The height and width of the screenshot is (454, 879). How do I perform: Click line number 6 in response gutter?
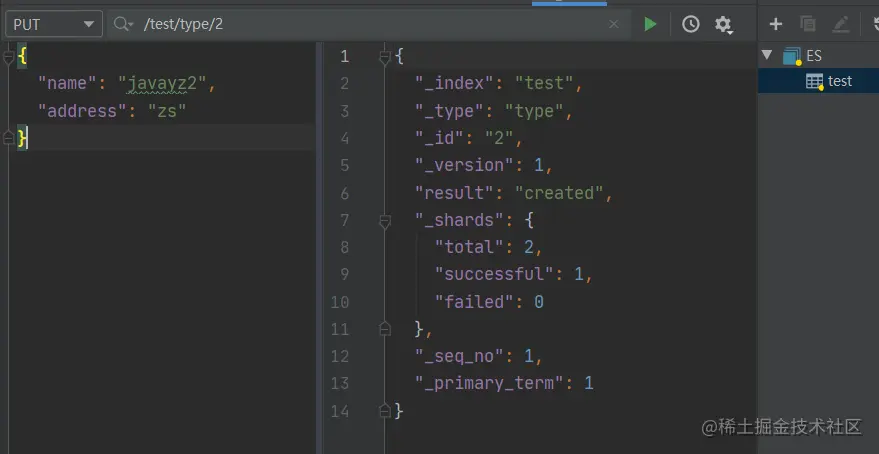pos(344,193)
